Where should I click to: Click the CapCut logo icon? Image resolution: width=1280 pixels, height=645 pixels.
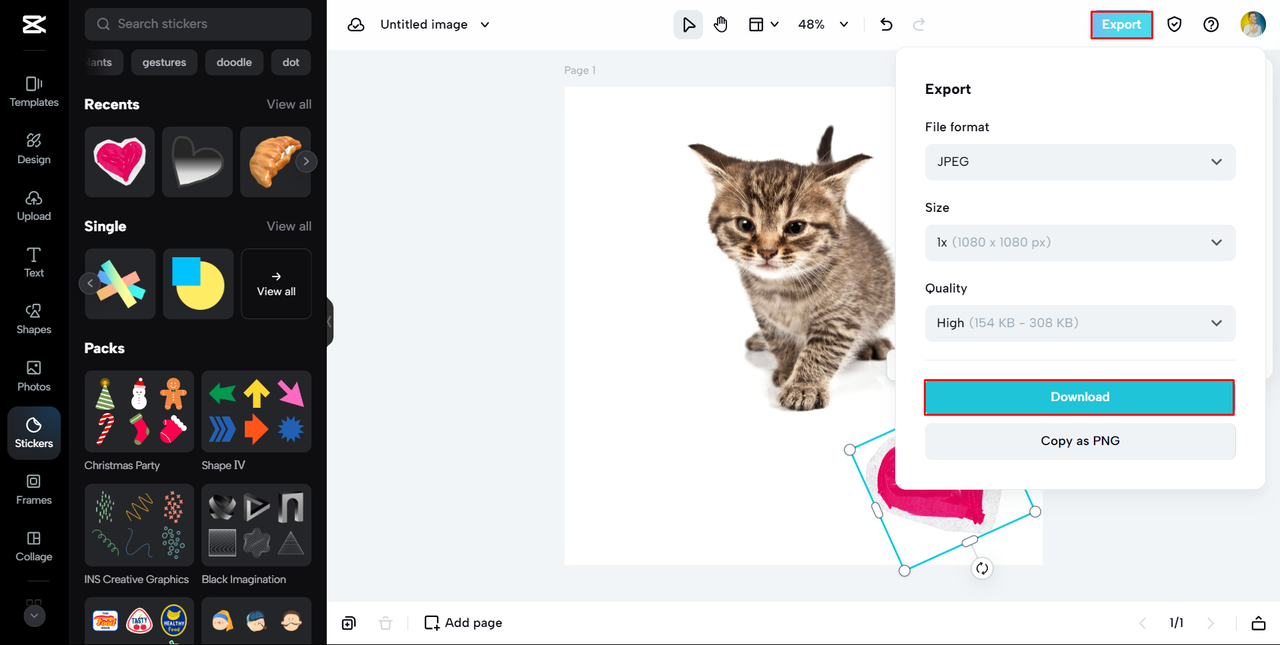[33, 25]
